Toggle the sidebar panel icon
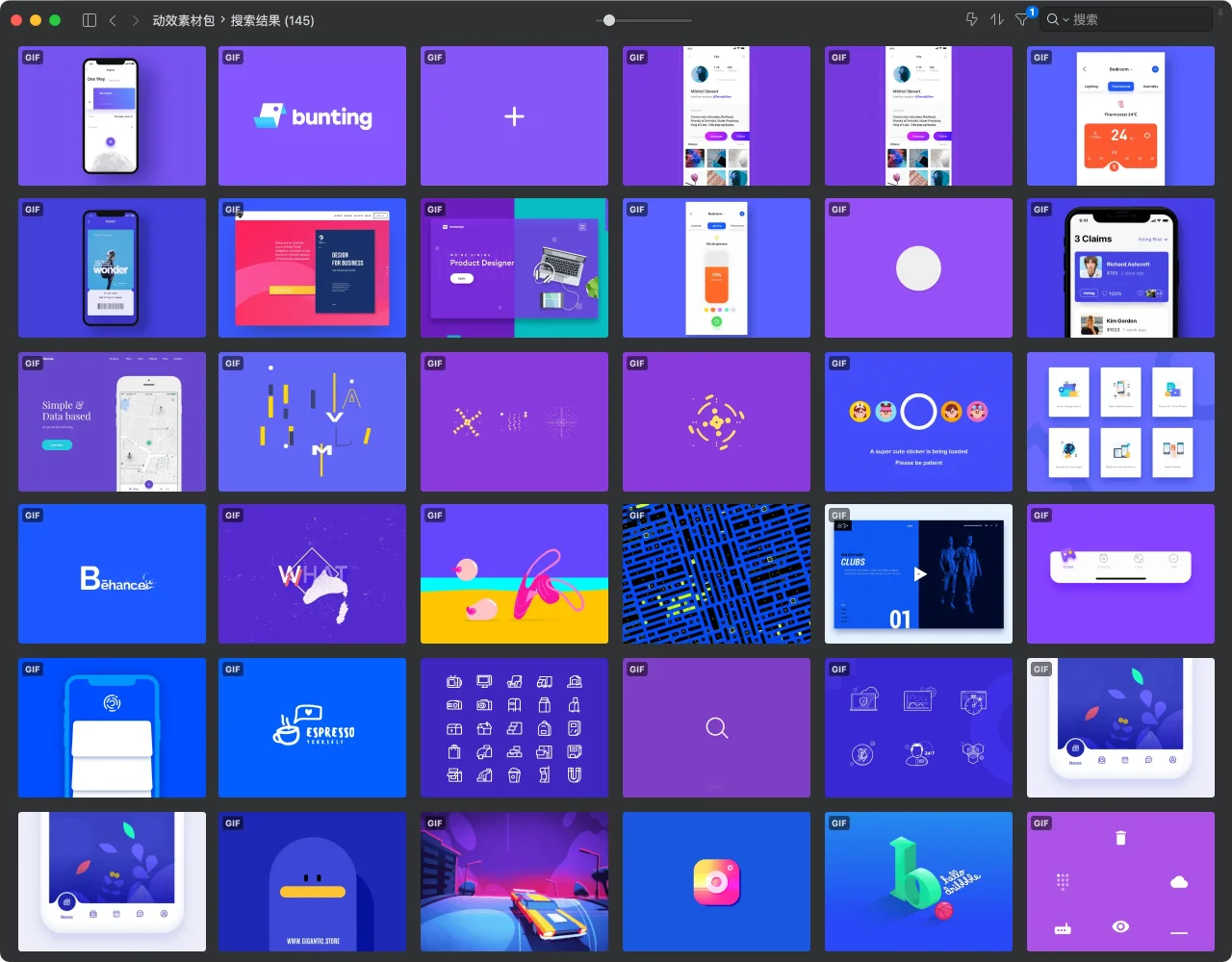This screenshot has height=962, width=1232. (90, 20)
